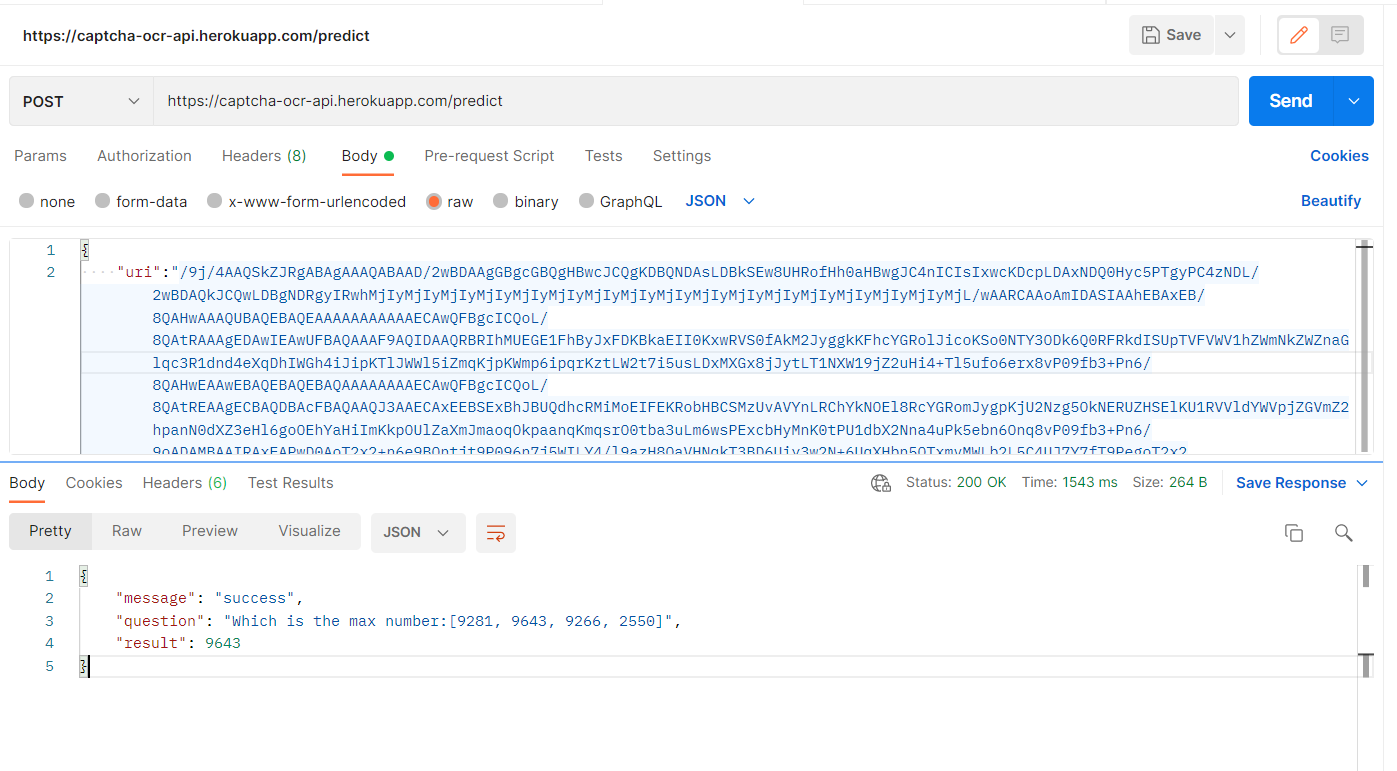Click the network globe icon near Status

click(881, 483)
